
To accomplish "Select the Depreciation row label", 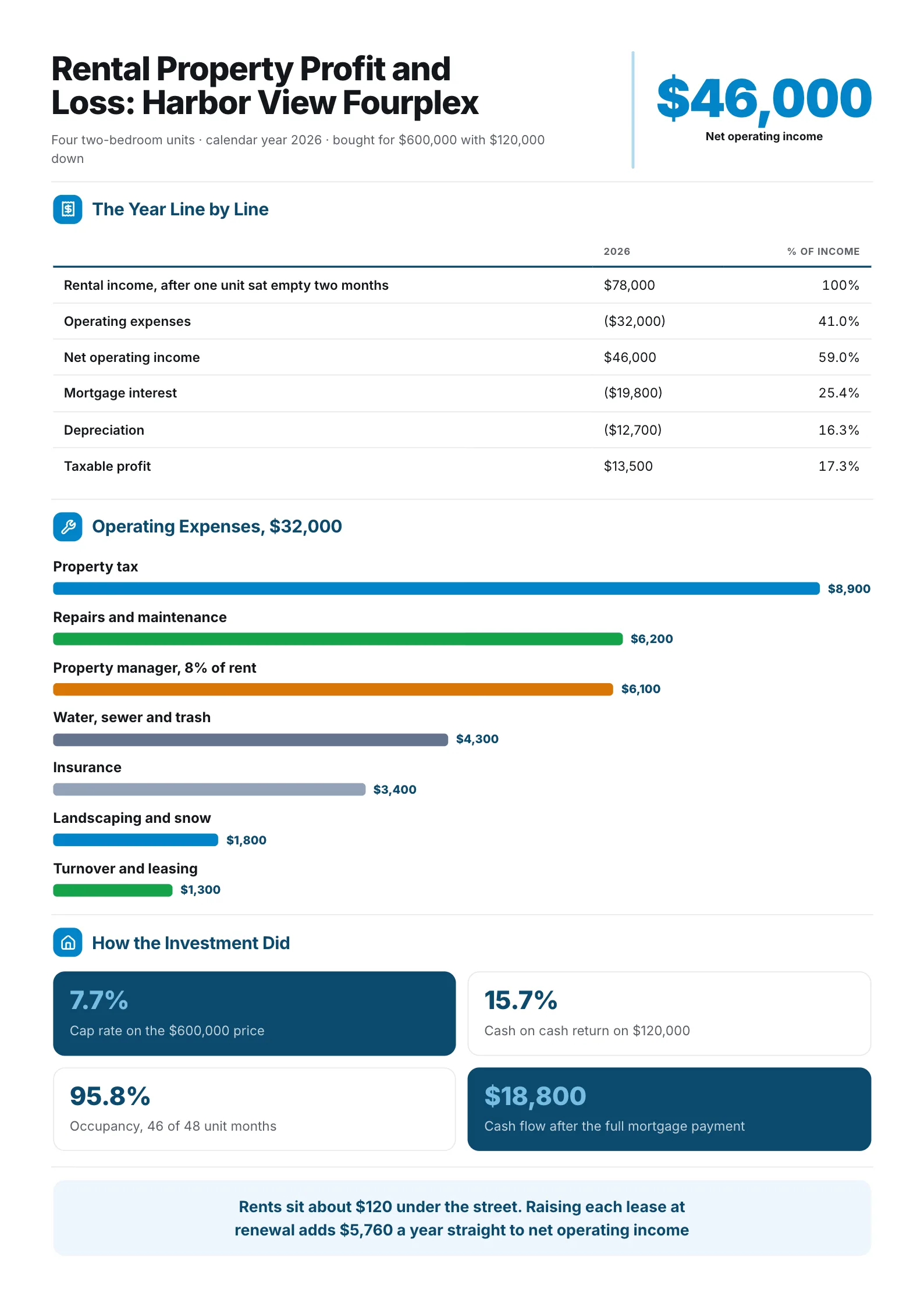I will [104, 430].
